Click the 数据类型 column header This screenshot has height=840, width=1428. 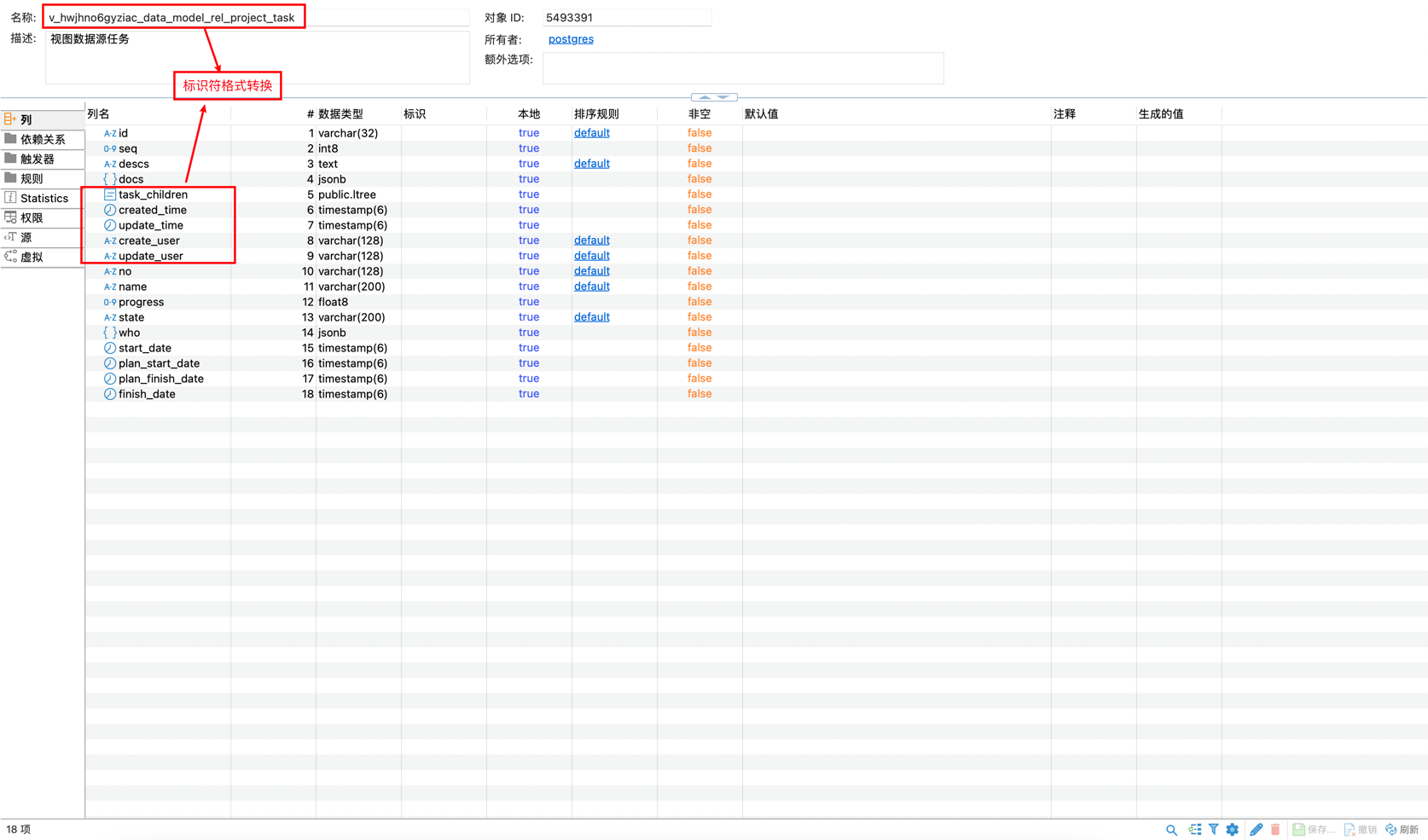pyautogui.click(x=340, y=114)
